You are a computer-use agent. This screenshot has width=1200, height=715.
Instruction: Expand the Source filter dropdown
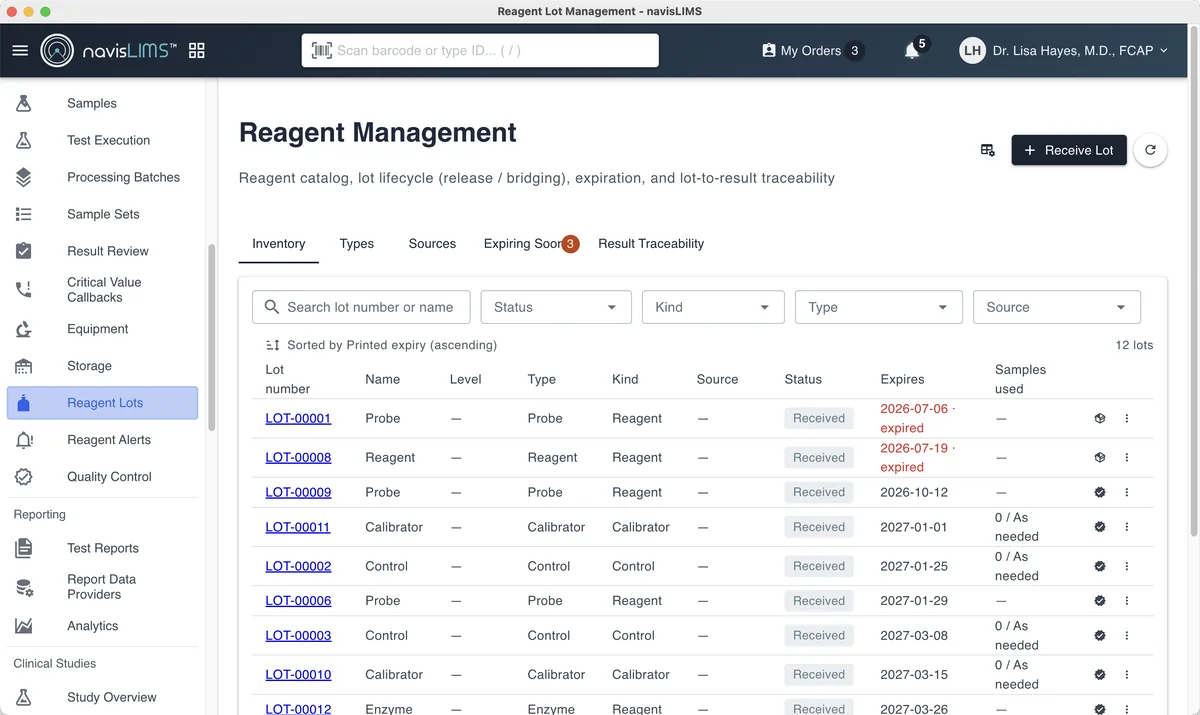[x=1057, y=307]
